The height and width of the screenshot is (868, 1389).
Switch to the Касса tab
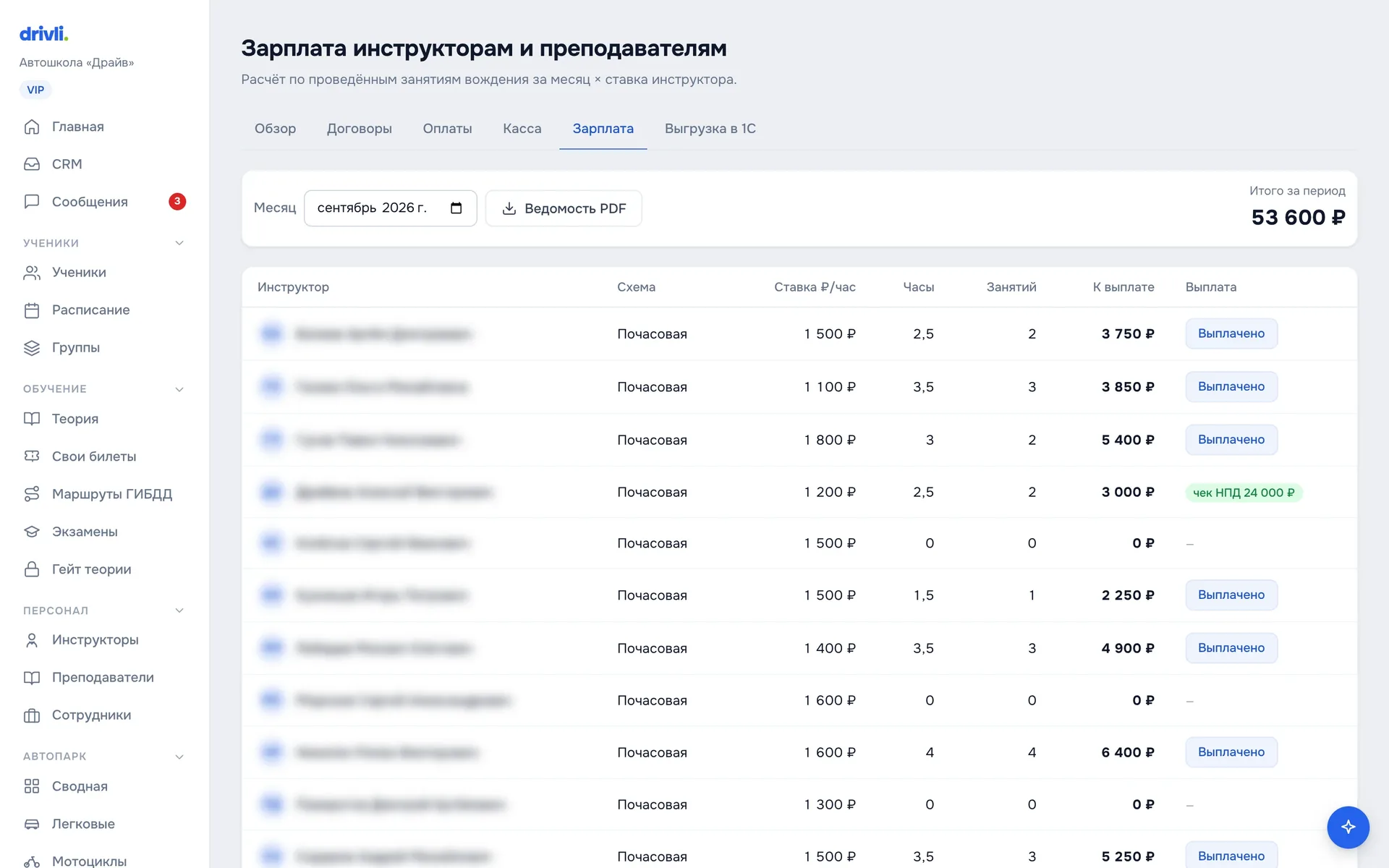pyautogui.click(x=522, y=129)
